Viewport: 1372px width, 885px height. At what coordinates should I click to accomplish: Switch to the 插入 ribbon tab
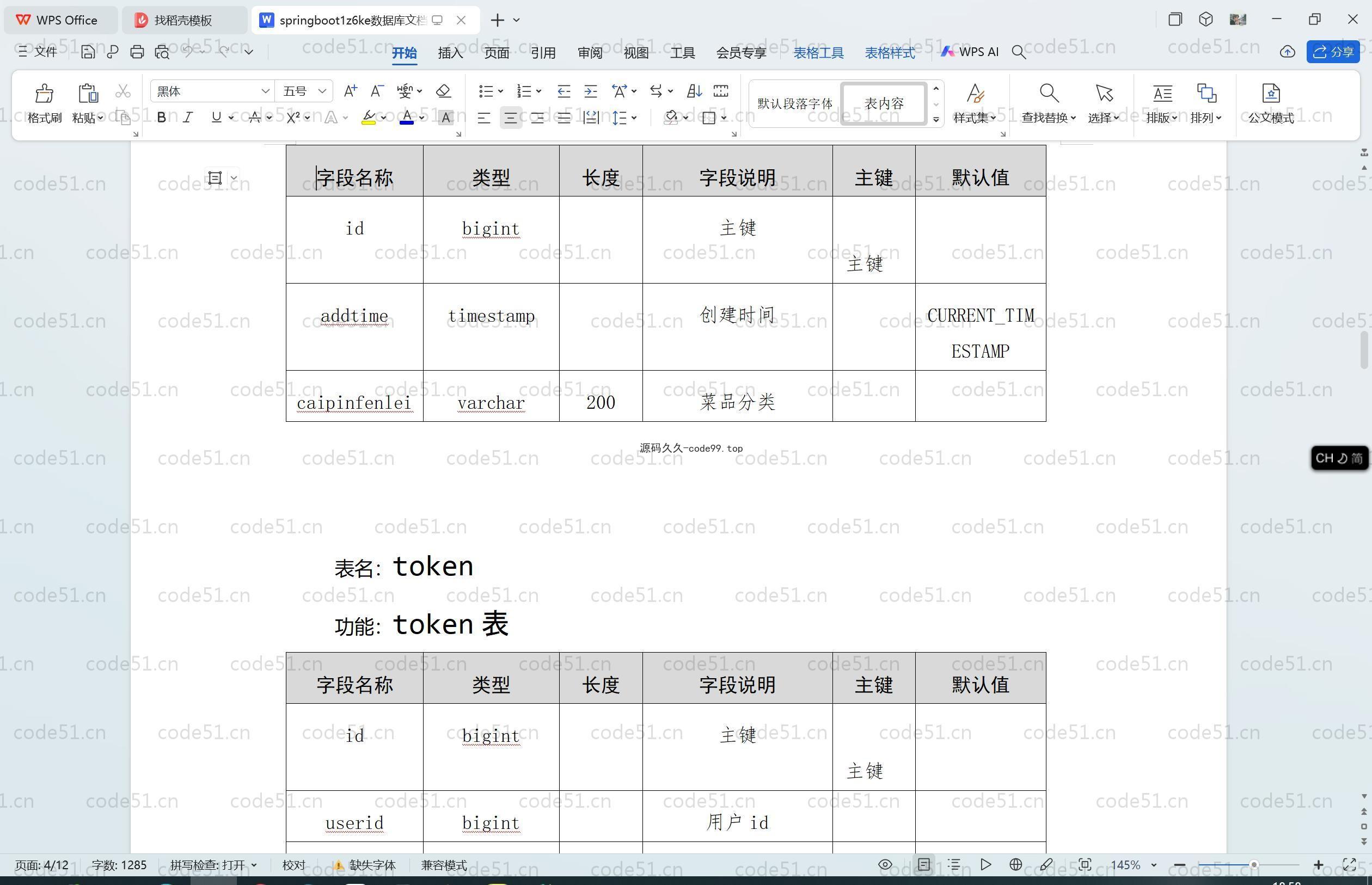450,53
